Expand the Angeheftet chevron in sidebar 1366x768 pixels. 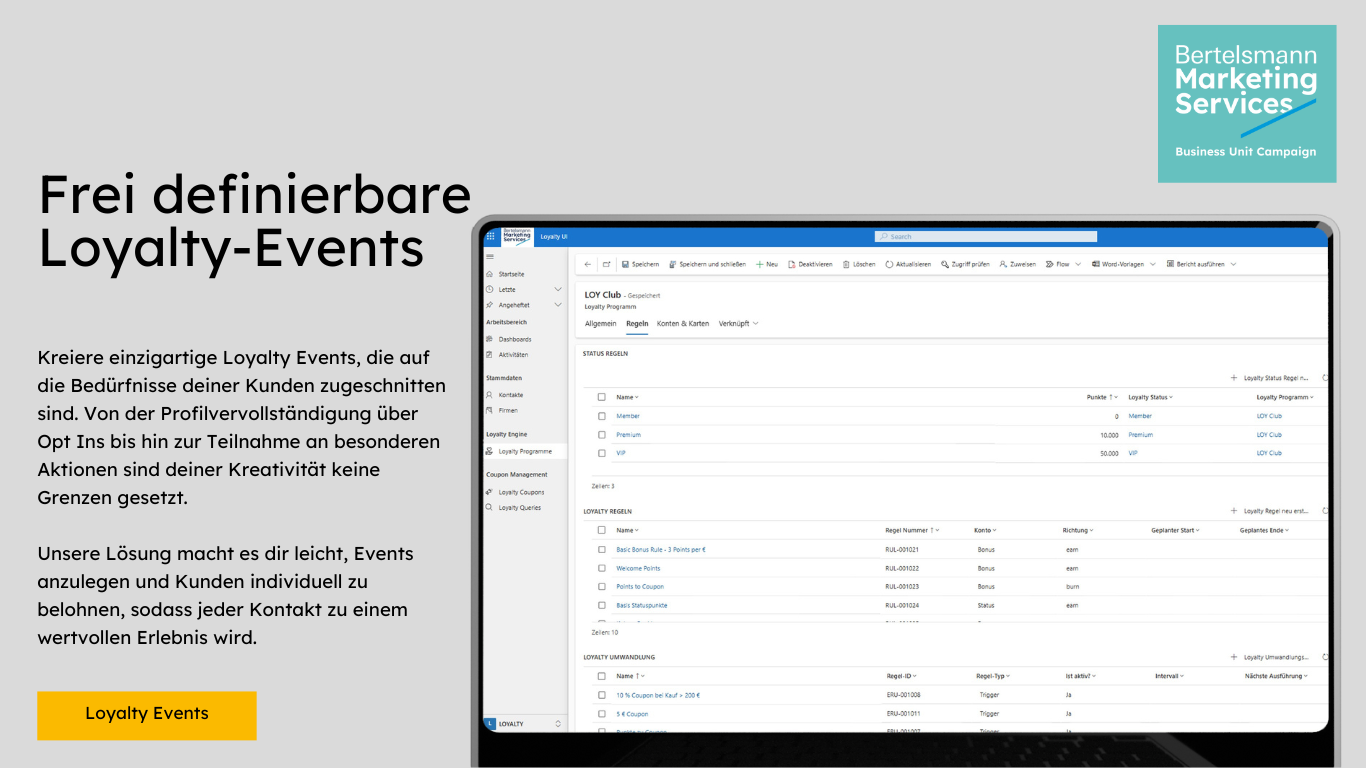[558, 305]
